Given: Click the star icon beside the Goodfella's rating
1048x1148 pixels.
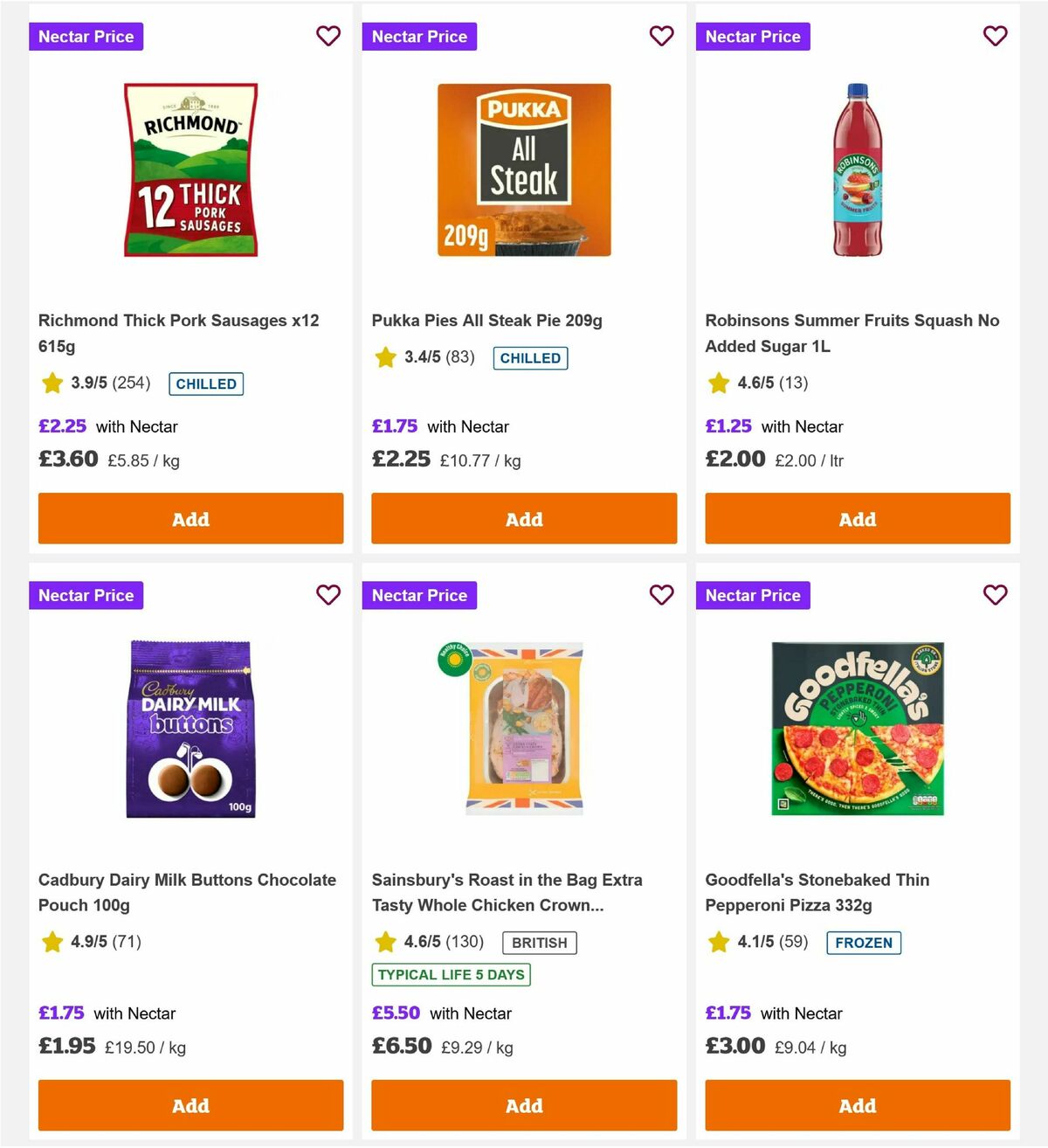Looking at the screenshot, I should [719, 942].
